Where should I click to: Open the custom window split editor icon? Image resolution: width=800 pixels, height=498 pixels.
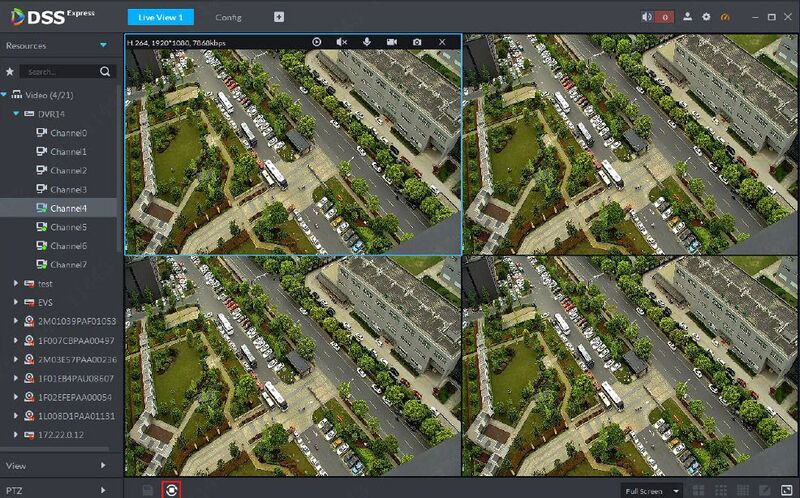tap(764, 490)
